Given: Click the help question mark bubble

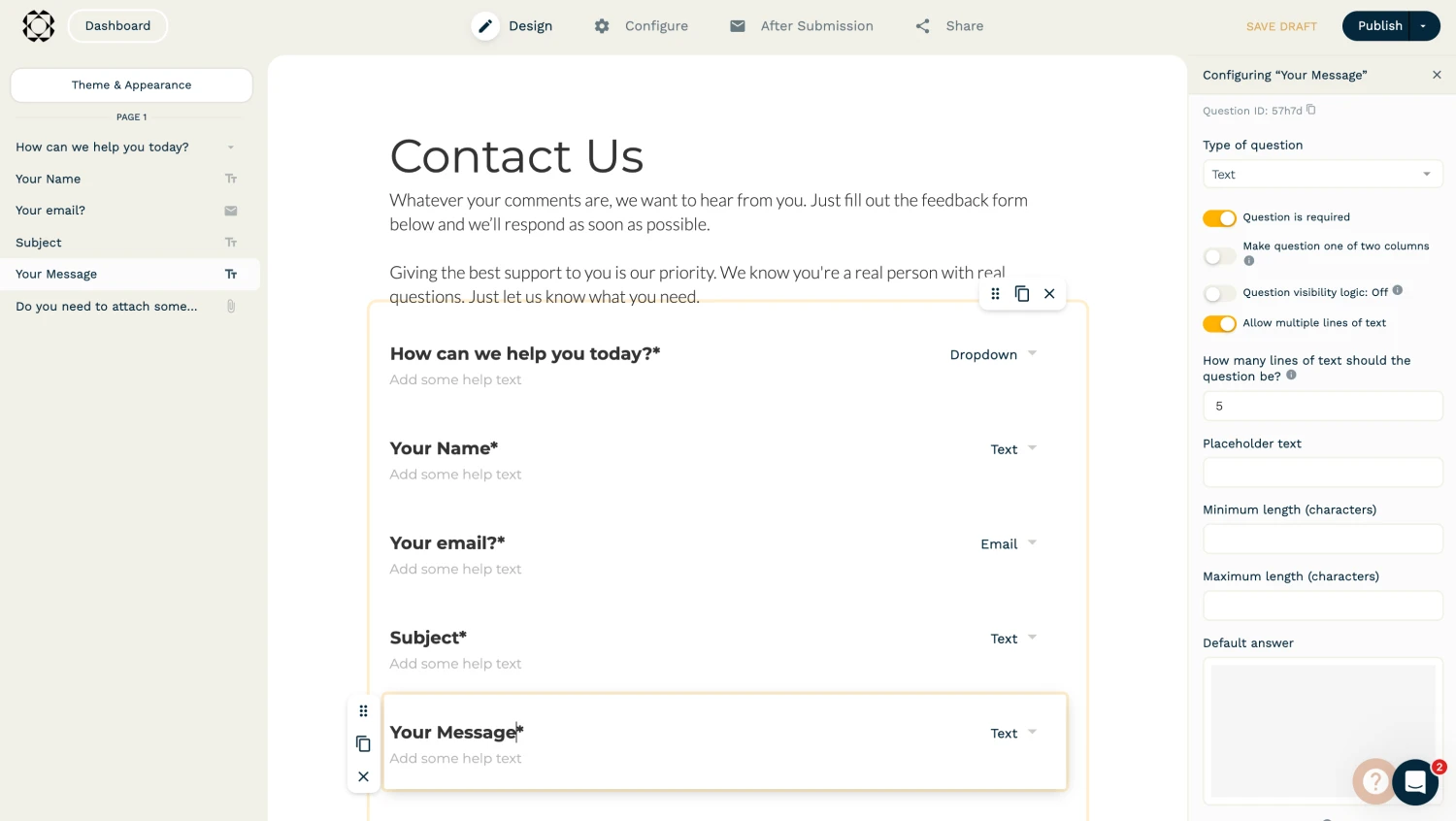Looking at the screenshot, I should click(1373, 780).
